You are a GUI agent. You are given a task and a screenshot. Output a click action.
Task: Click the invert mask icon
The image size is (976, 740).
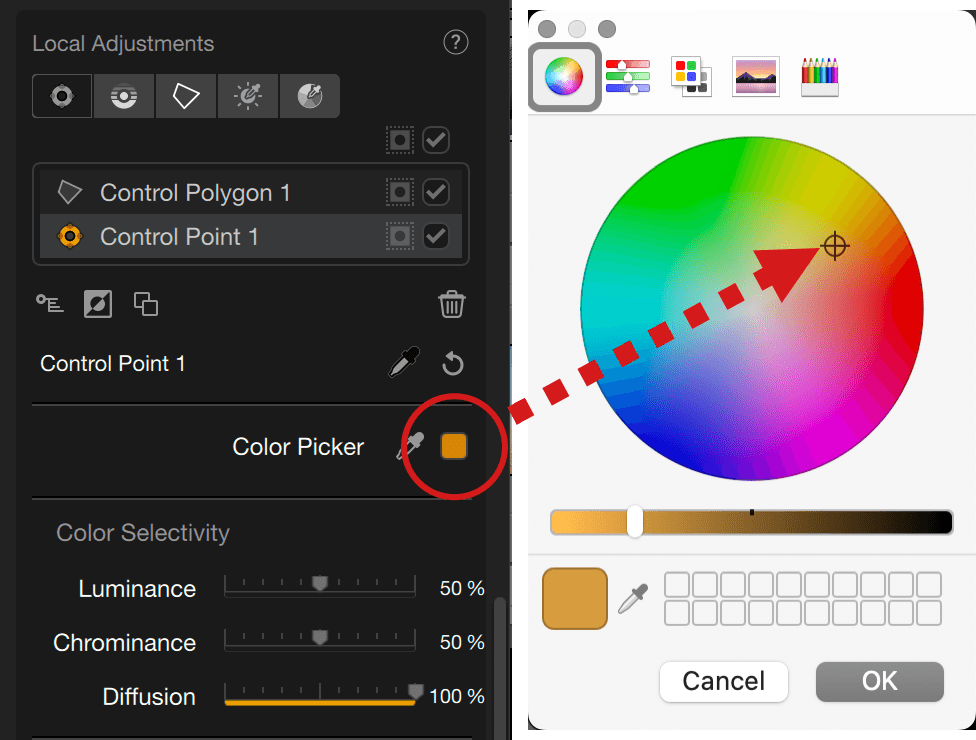click(98, 304)
